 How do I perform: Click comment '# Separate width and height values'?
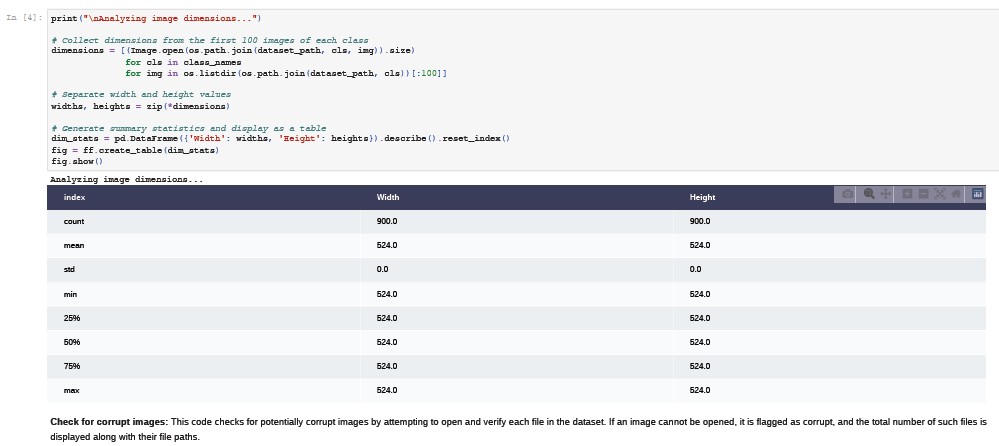pyautogui.click(x=141, y=94)
